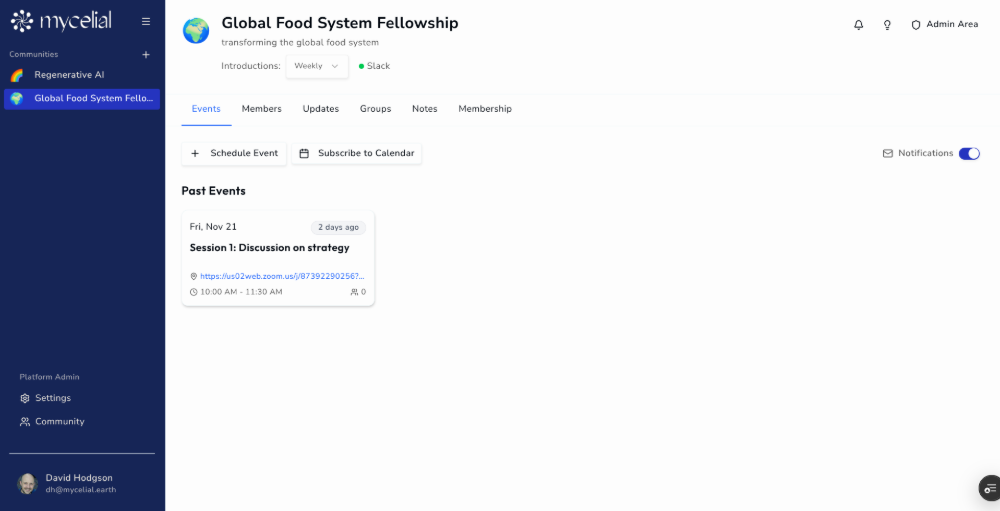Click Subscribe to Calendar button
Screen dimensions: 1000x511
[357, 154]
